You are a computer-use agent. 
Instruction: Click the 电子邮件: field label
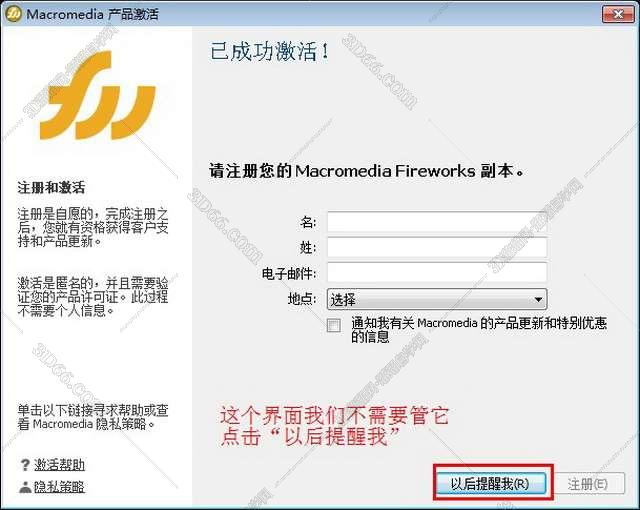289,273
